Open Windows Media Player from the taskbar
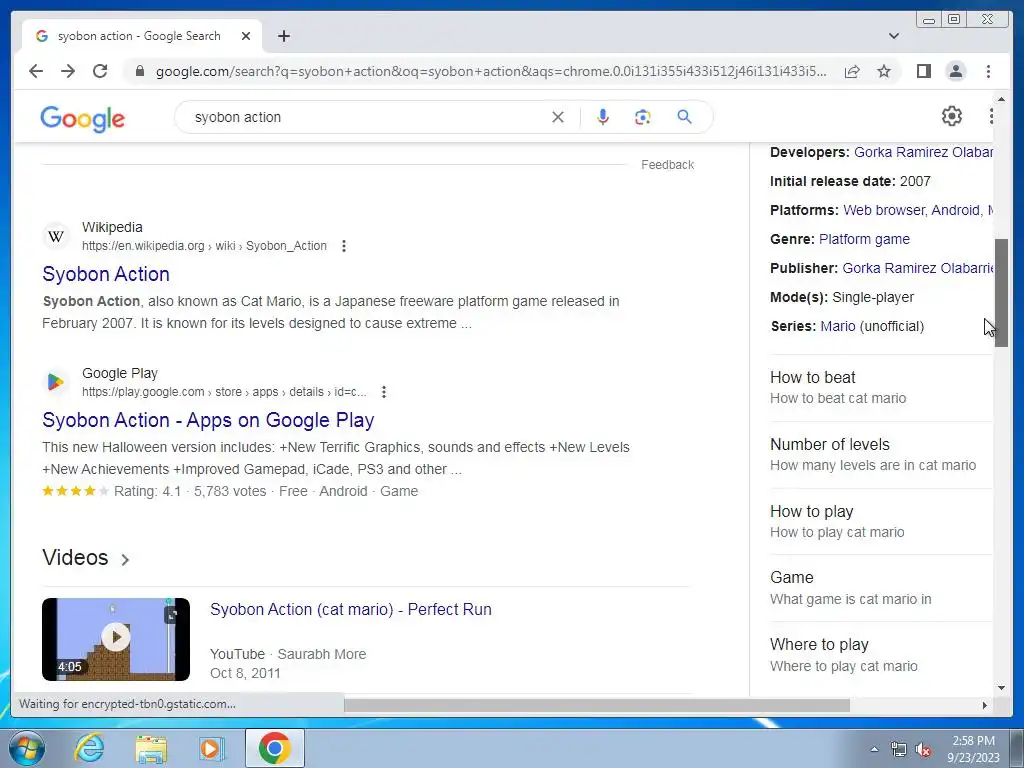Image resolution: width=1024 pixels, height=768 pixels. (x=212, y=748)
